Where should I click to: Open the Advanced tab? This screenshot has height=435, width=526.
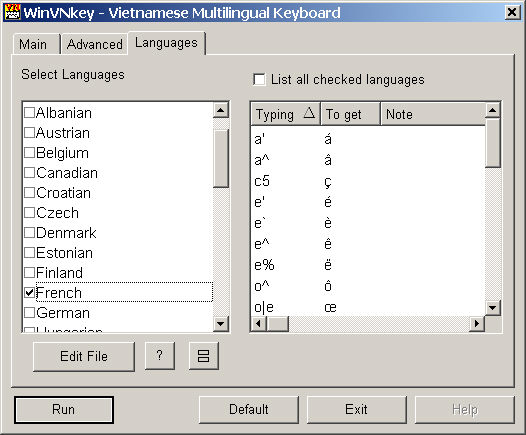pyautogui.click(x=95, y=44)
